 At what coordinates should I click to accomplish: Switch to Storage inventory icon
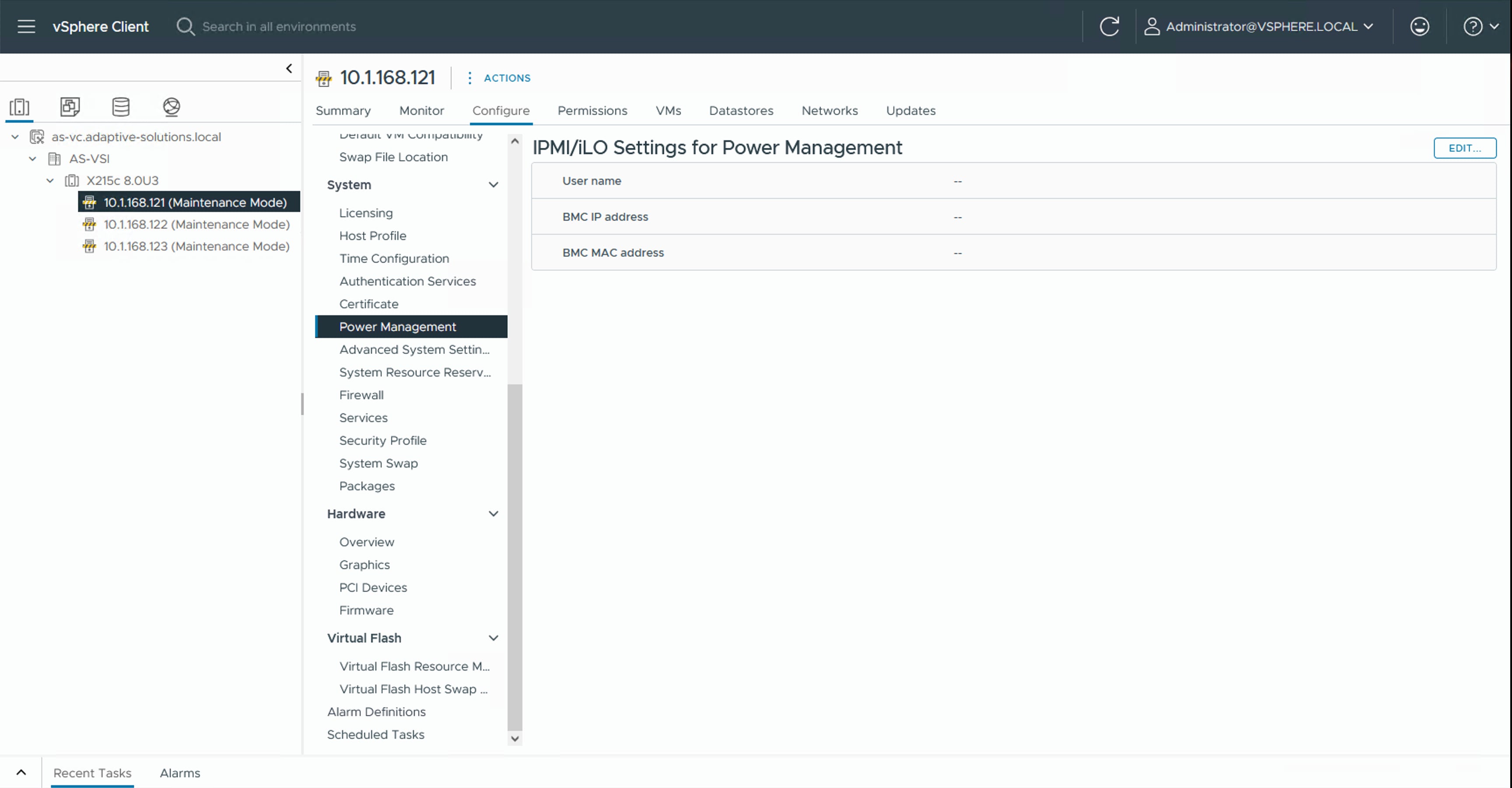pos(121,107)
